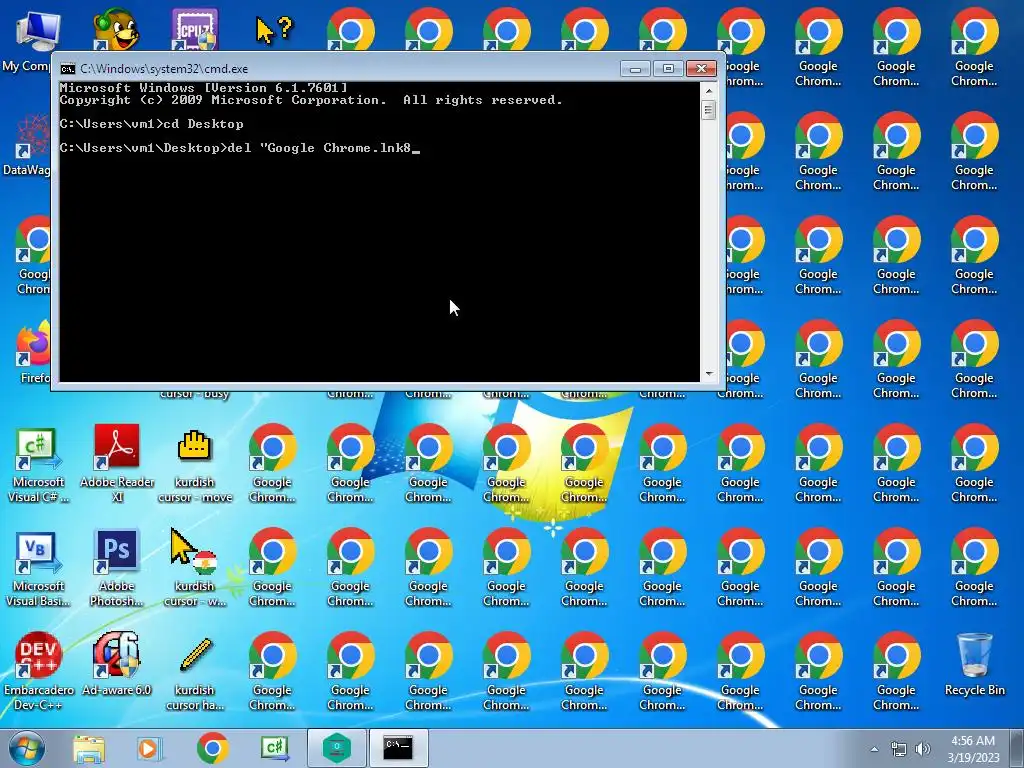Select kurdish cursor with flag icon
Image resolution: width=1024 pixels, height=768 pixels.
coord(195,568)
